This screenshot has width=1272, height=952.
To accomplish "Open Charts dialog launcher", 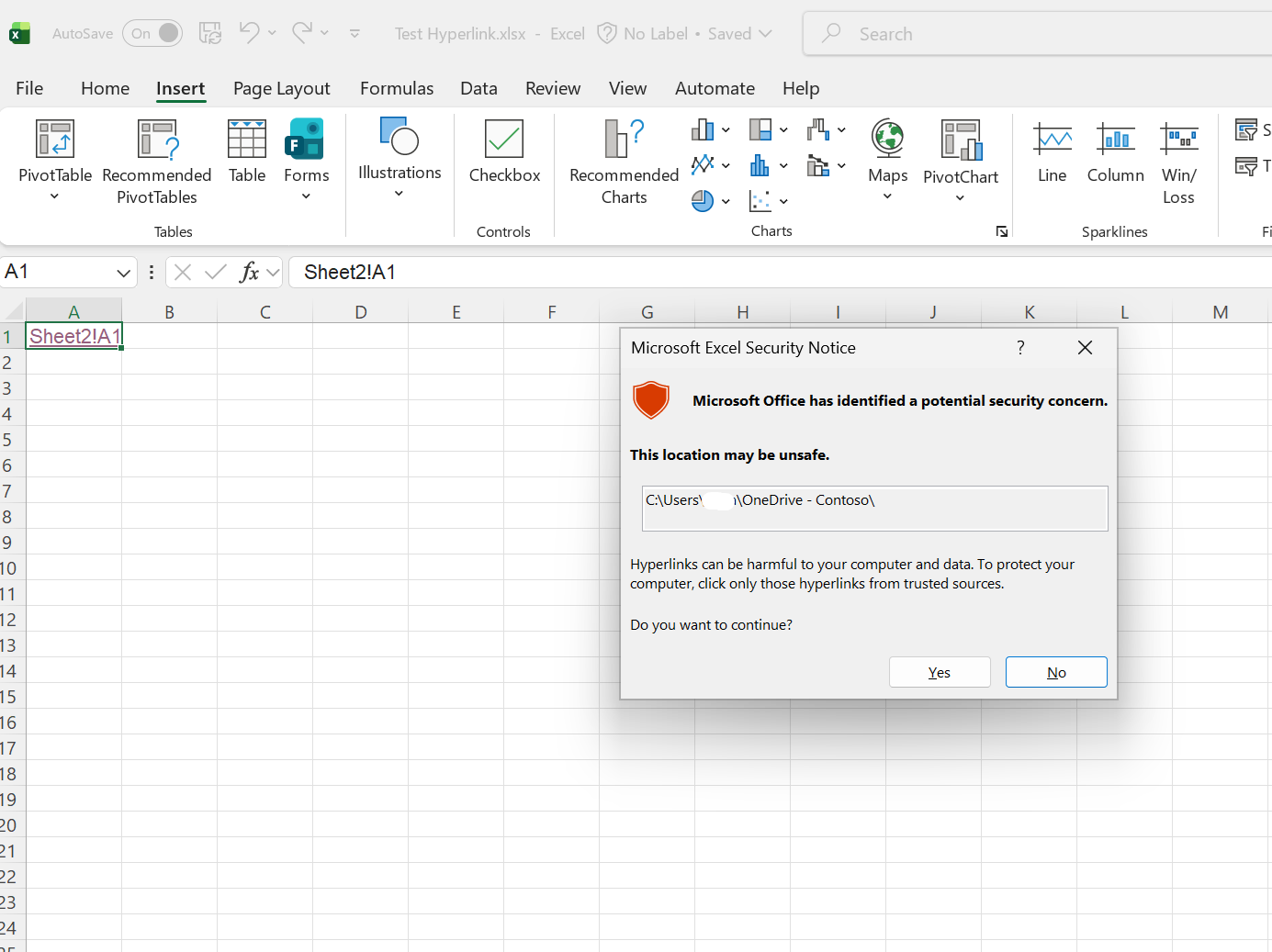I will 1002,231.
